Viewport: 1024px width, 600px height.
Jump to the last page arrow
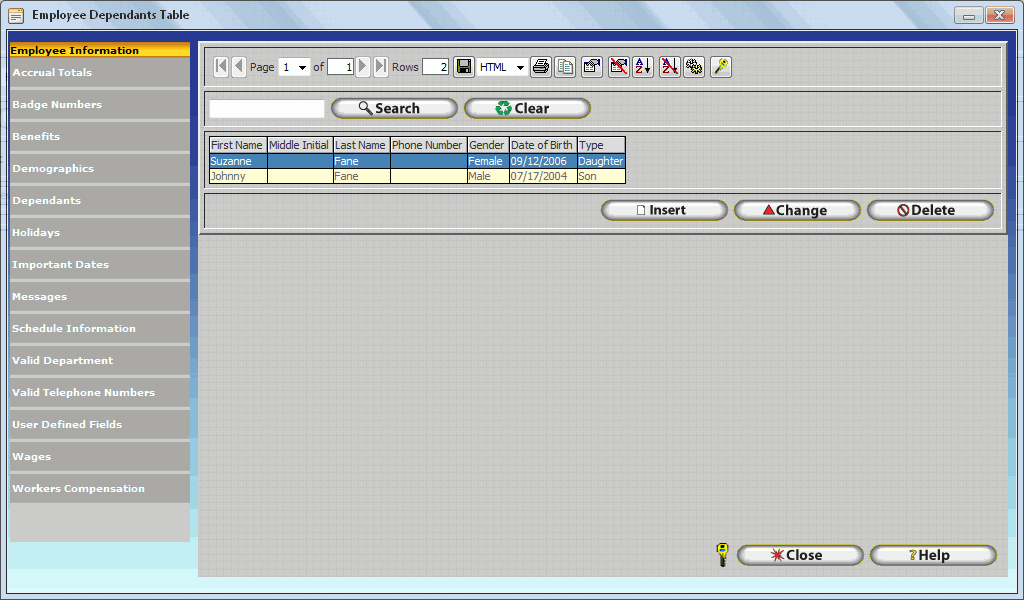point(381,67)
